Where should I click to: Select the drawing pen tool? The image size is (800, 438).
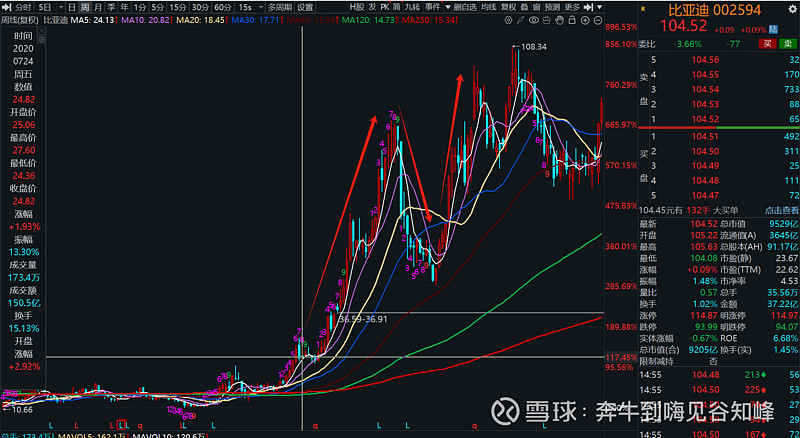pos(520,20)
